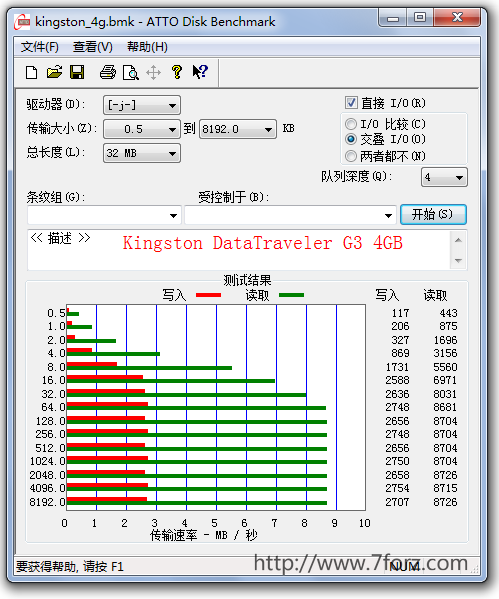Image resolution: width=499 pixels, height=599 pixels.
Task: Click description box scrollbar down arrow
Action: pyautogui.click(x=458, y=261)
